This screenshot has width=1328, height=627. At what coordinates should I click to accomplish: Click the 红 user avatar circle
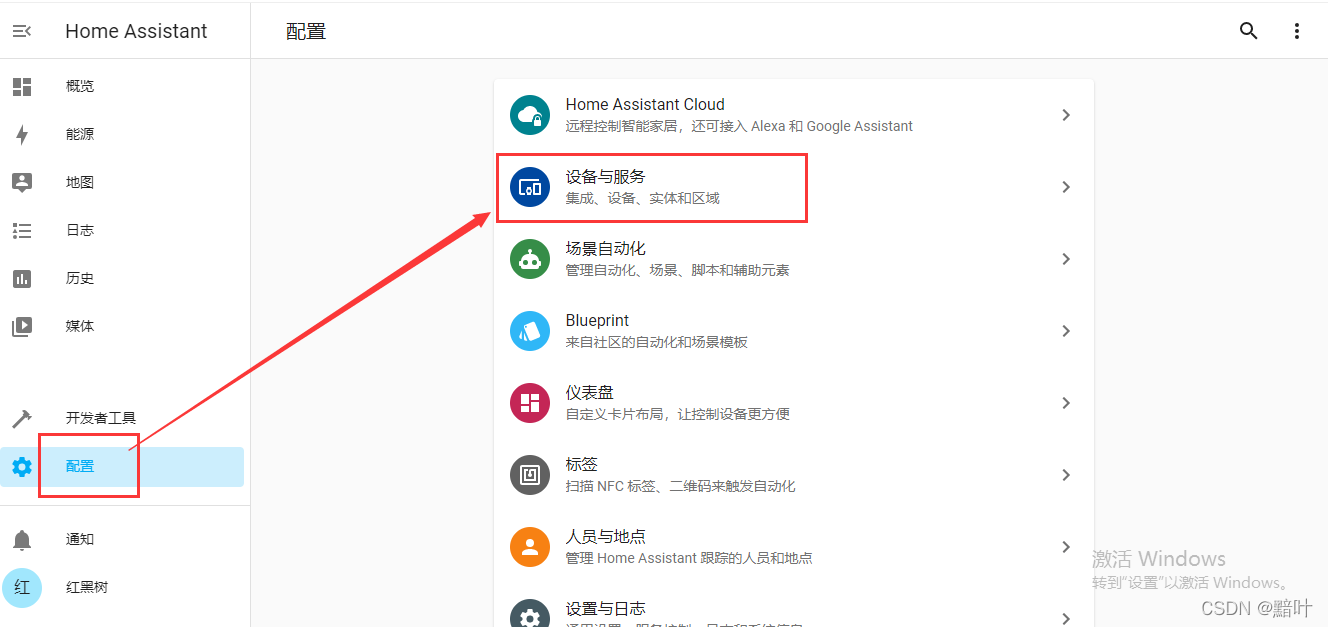[22, 588]
